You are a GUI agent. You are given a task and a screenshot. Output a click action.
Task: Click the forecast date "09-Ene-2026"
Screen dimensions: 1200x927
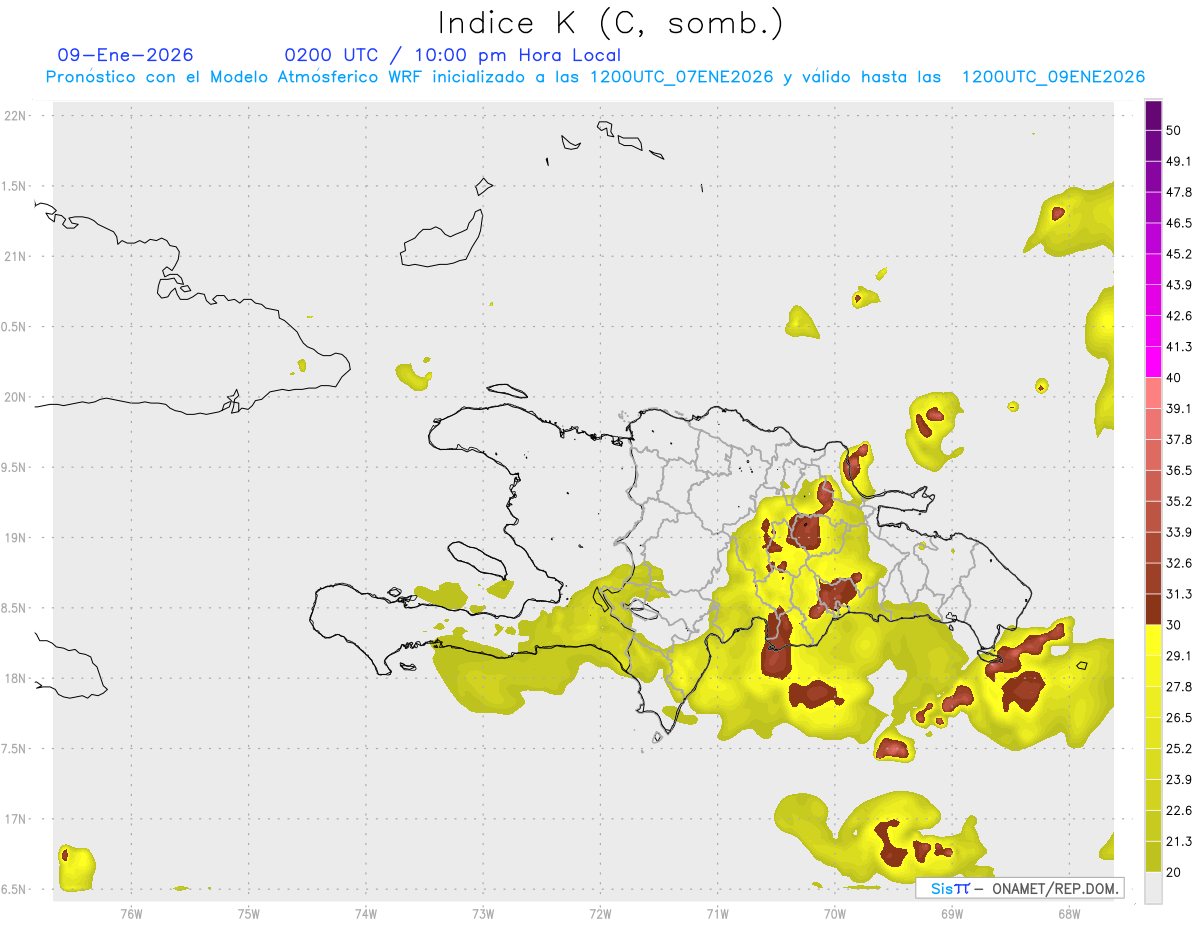pyautogui.click(x=125, y=55)
